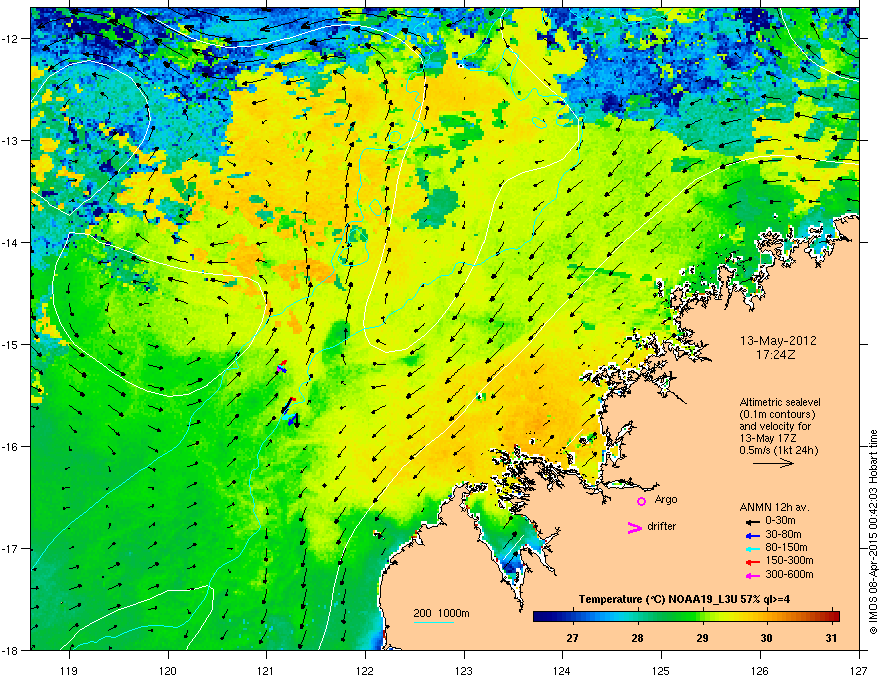880x680 pixels.
Task: Click the Temperature NOAA19_L3U colorbar title
Action: [x=684, y=599]
